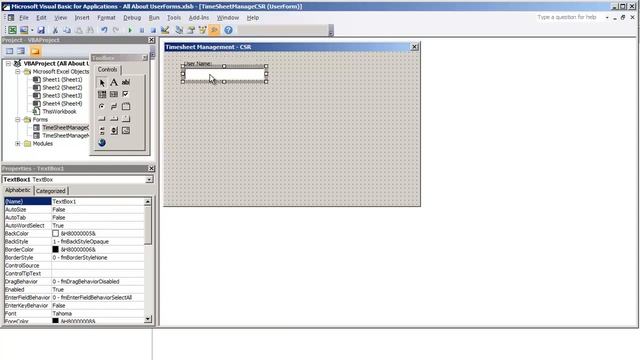640x360 pixels.
Task: Open the Format menu
Action: tap(106, 18)
